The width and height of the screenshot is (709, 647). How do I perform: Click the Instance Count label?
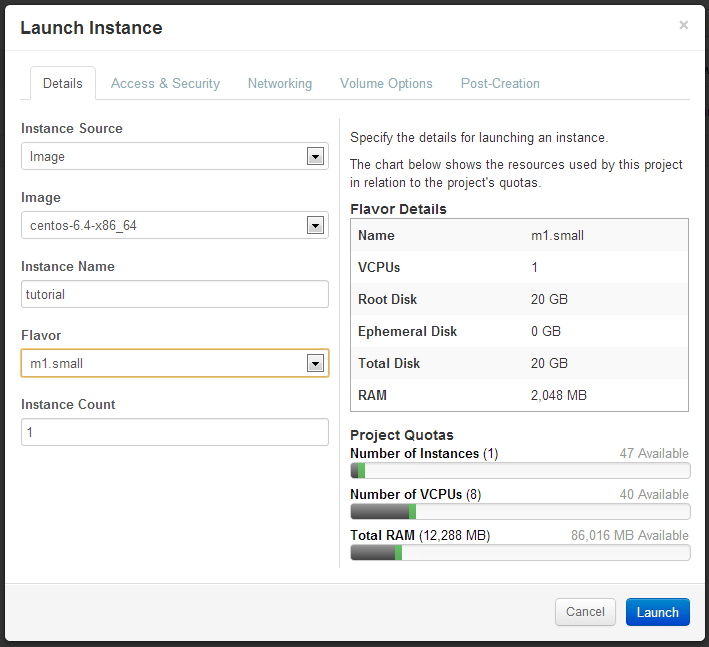click(x=68, y=404)
